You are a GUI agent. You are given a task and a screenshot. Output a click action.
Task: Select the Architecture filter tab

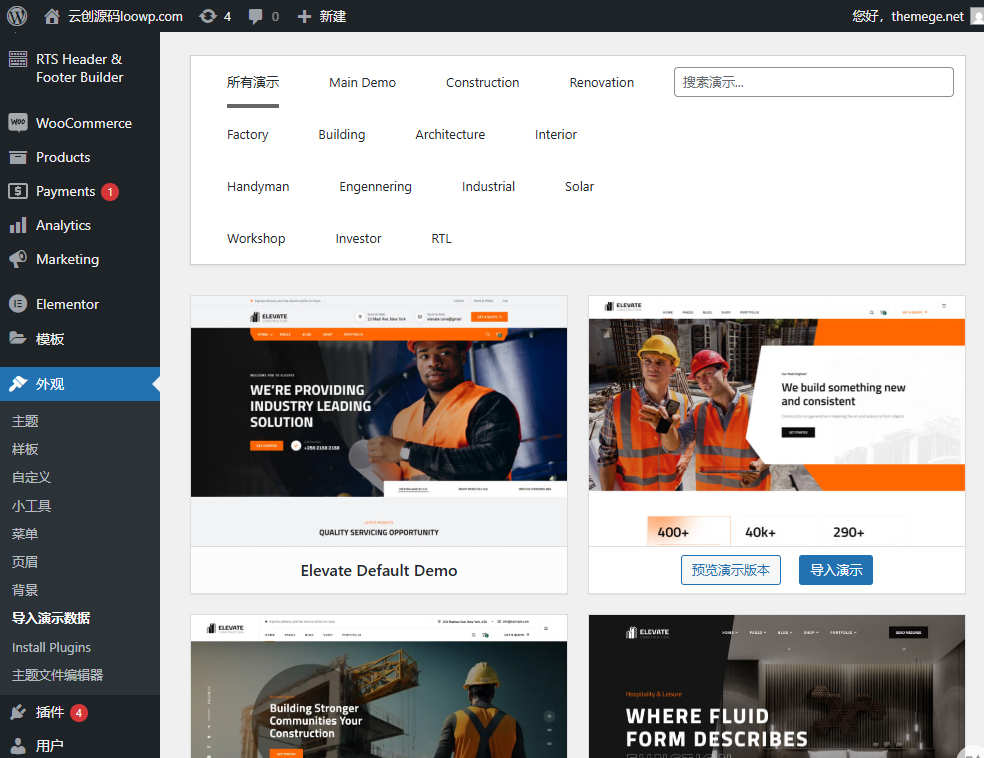[x=450, y=134]
